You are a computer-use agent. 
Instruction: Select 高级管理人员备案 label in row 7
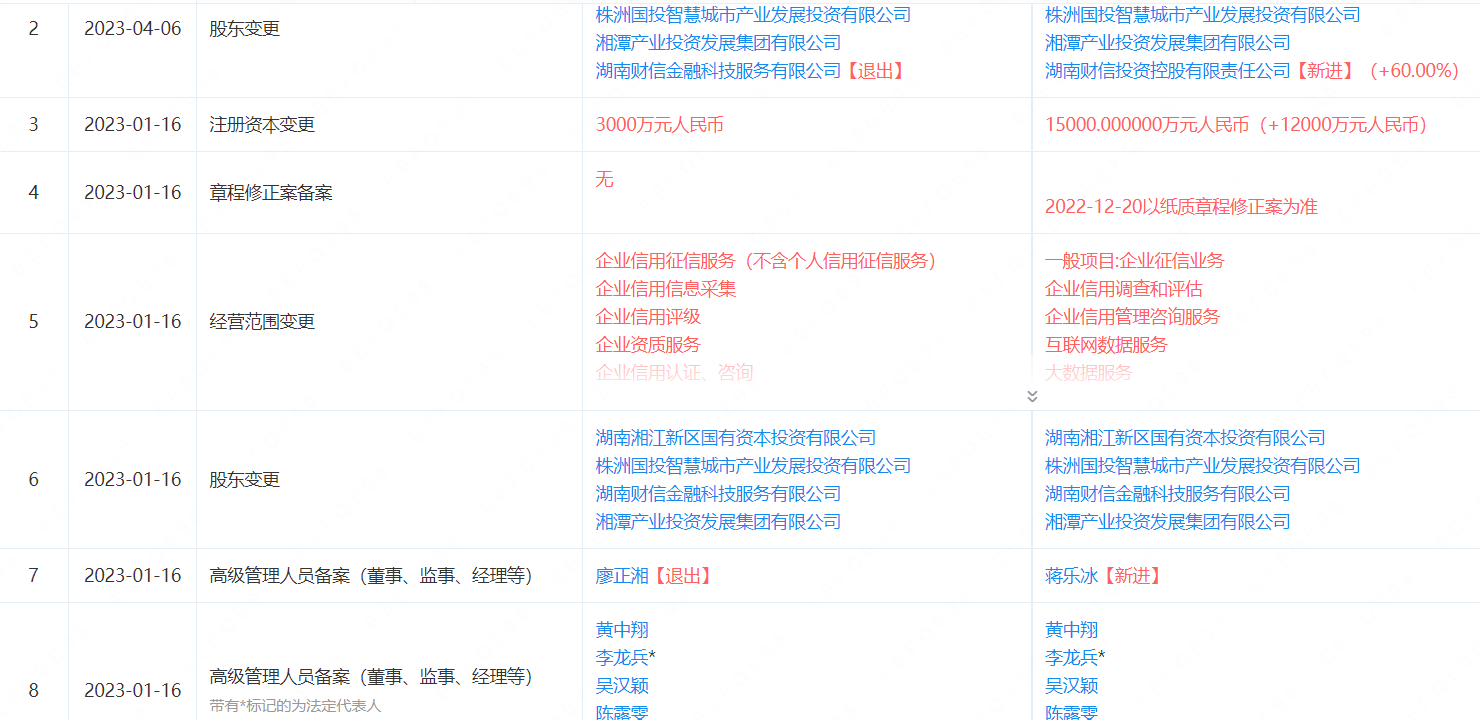(371, 576)
